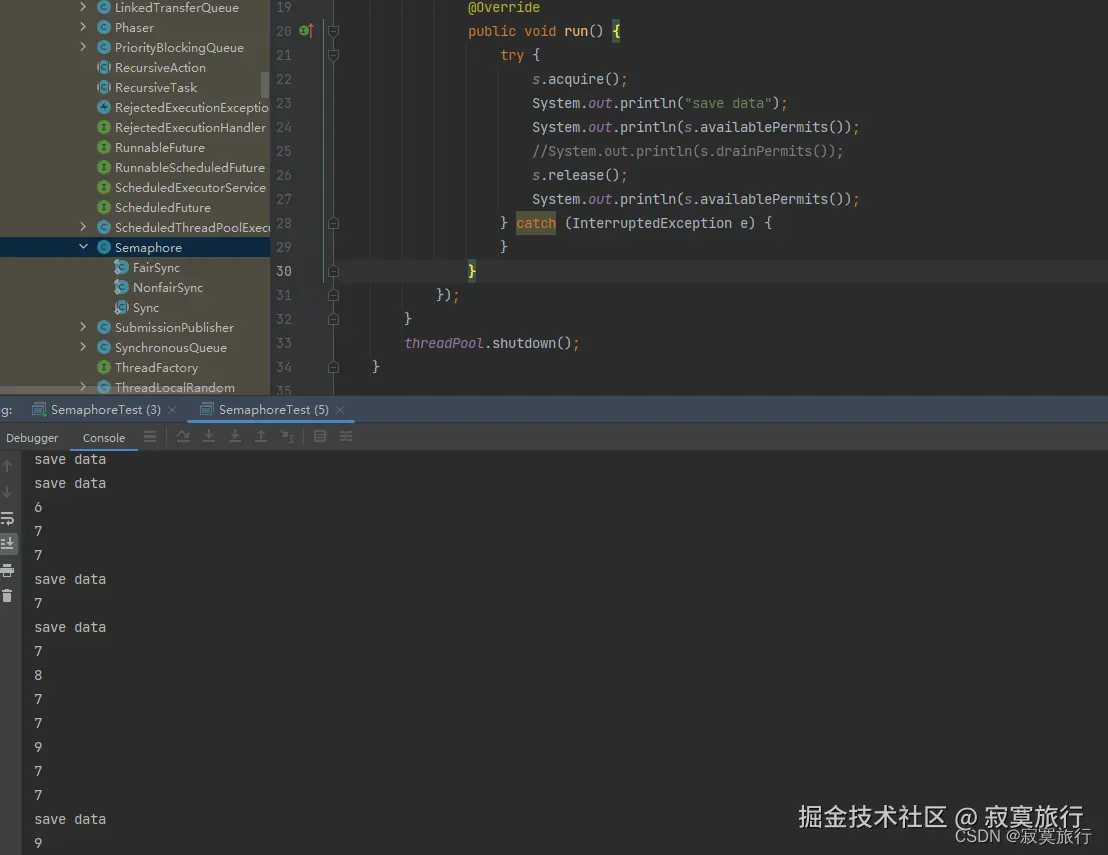The image size is (1108, 855).
Task: Select ScheduledExecutorService in the tree
Action: [191, 187]
